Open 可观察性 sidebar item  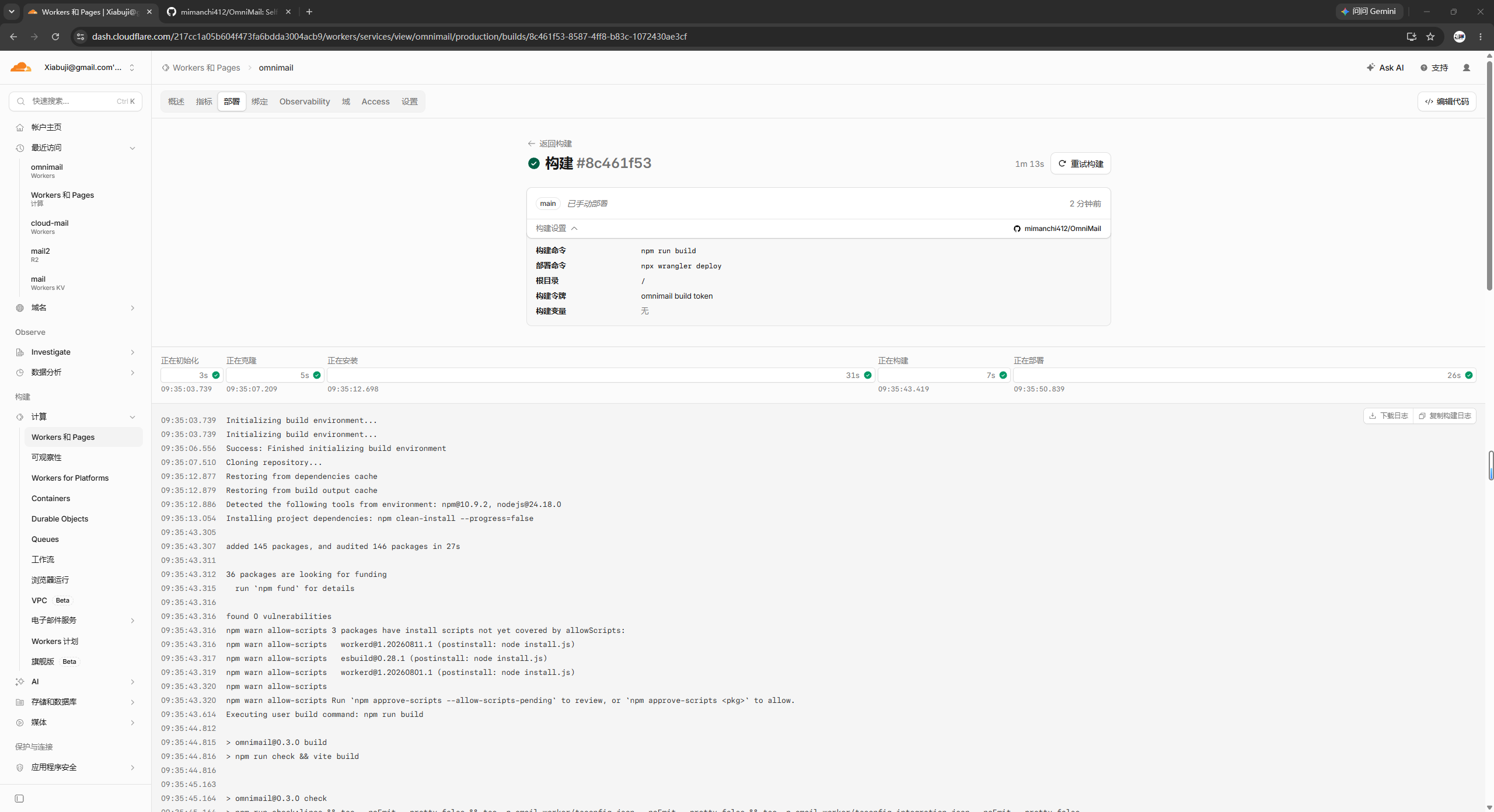point(47,457)
